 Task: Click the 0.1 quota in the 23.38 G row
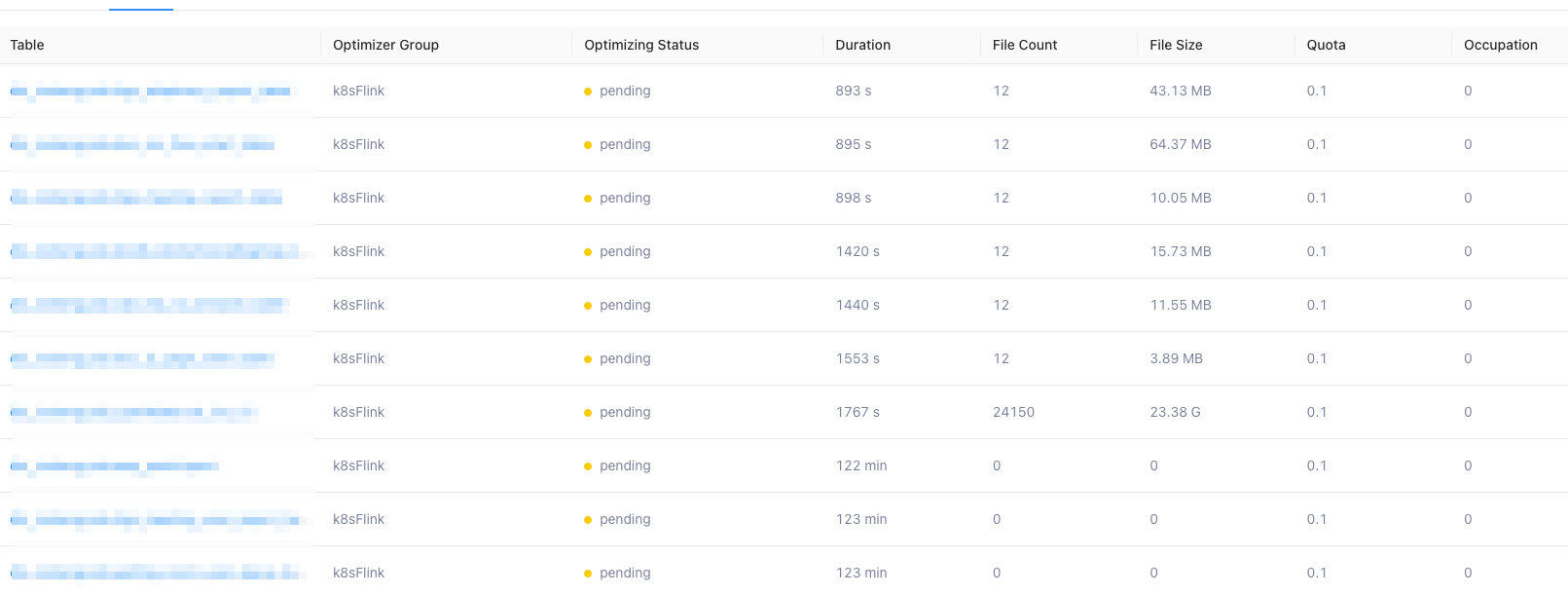1317,412
